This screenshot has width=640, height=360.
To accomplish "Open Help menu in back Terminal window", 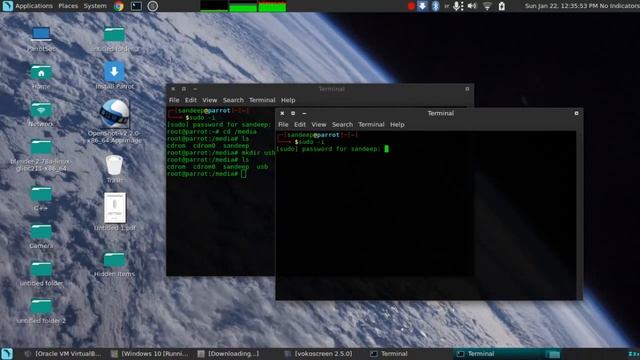I will pos(288,100).
